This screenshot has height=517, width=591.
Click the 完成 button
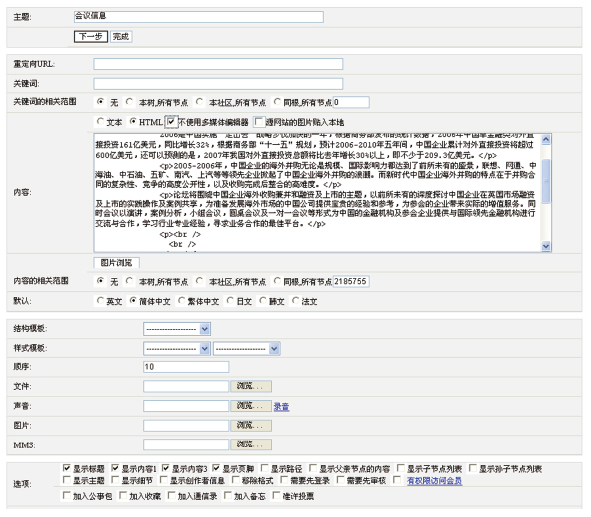[x=121, y=37]
